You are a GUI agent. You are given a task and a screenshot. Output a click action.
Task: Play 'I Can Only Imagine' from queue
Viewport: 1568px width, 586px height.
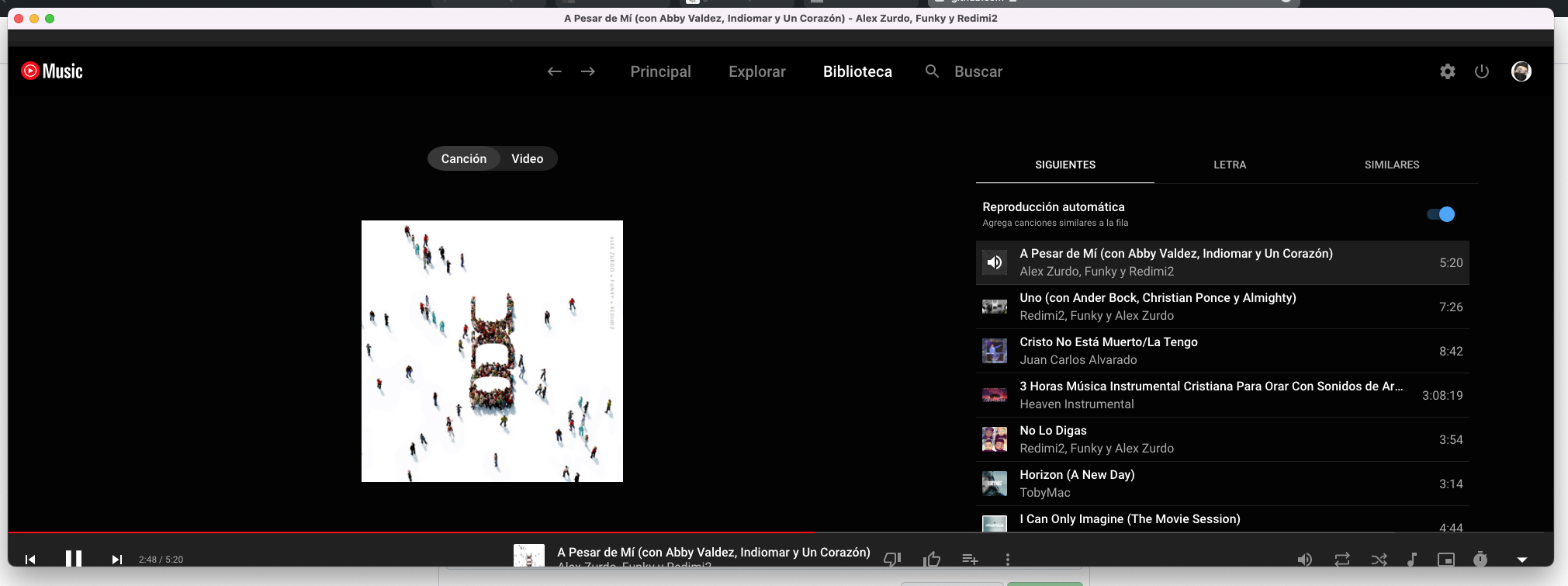(x=1222, y=519)
